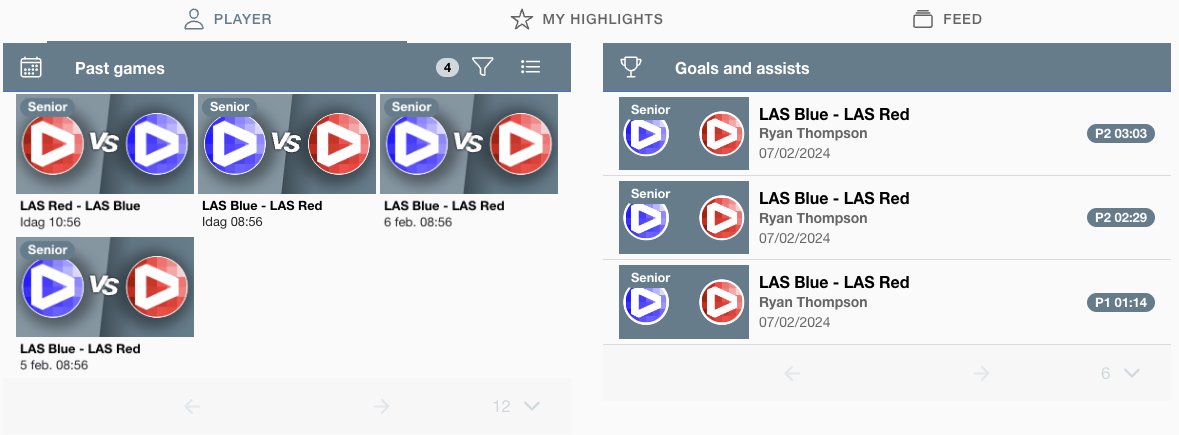
Task: Open the 5 feb. 08:56 game thumbnail
Action: [x=105, y=287]
